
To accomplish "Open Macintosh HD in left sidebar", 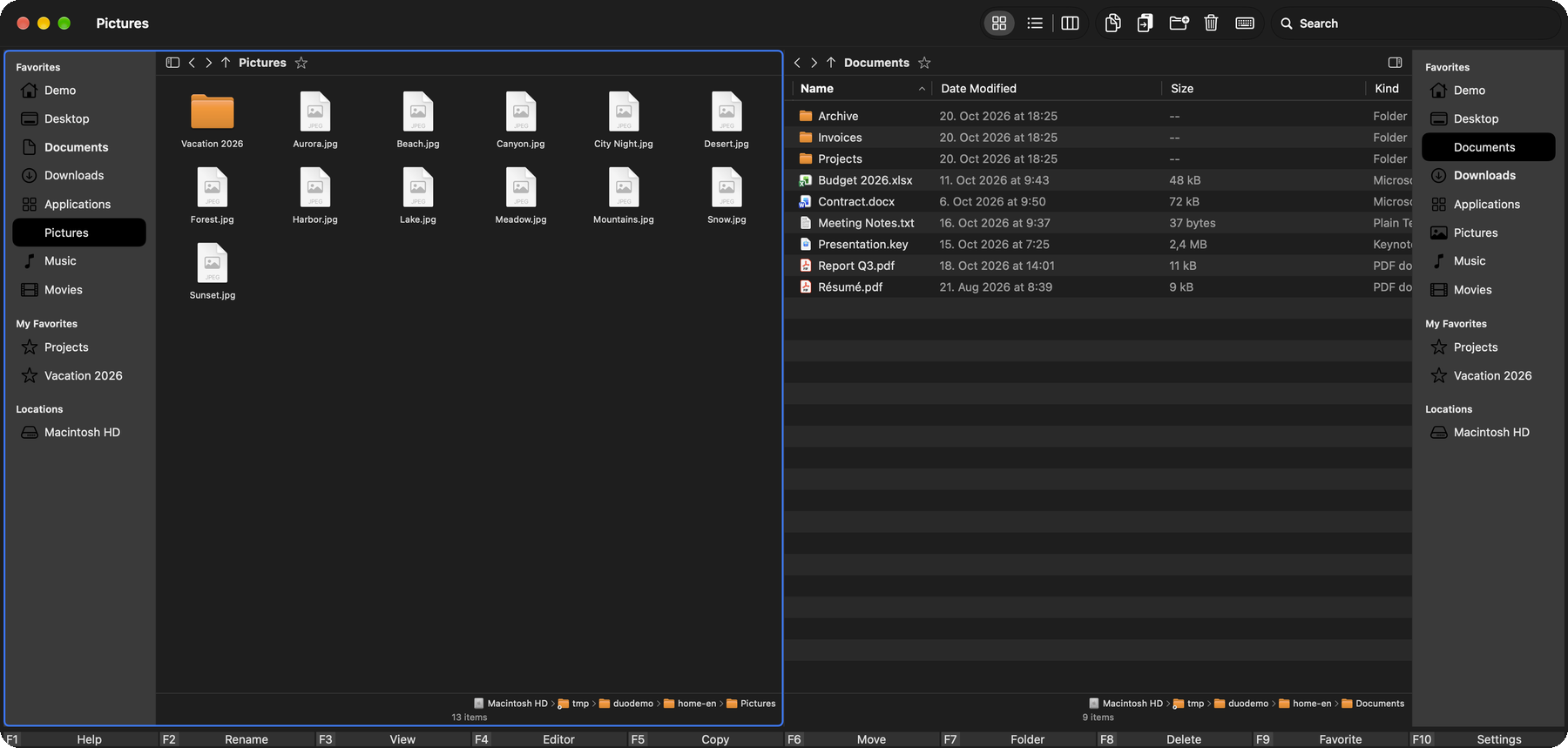I will tap(79, 433).
